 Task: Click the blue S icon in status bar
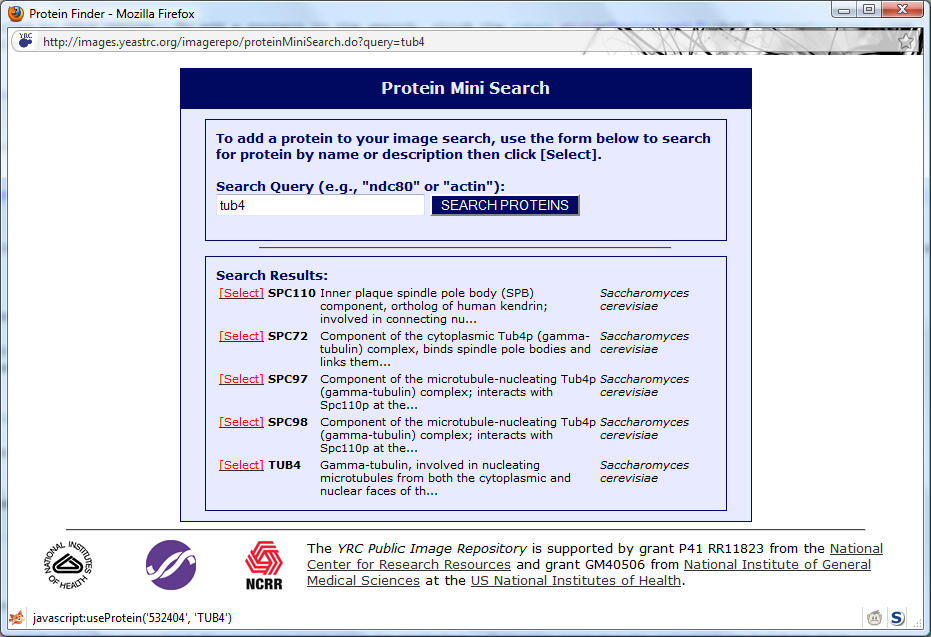(x=897, y=618)
